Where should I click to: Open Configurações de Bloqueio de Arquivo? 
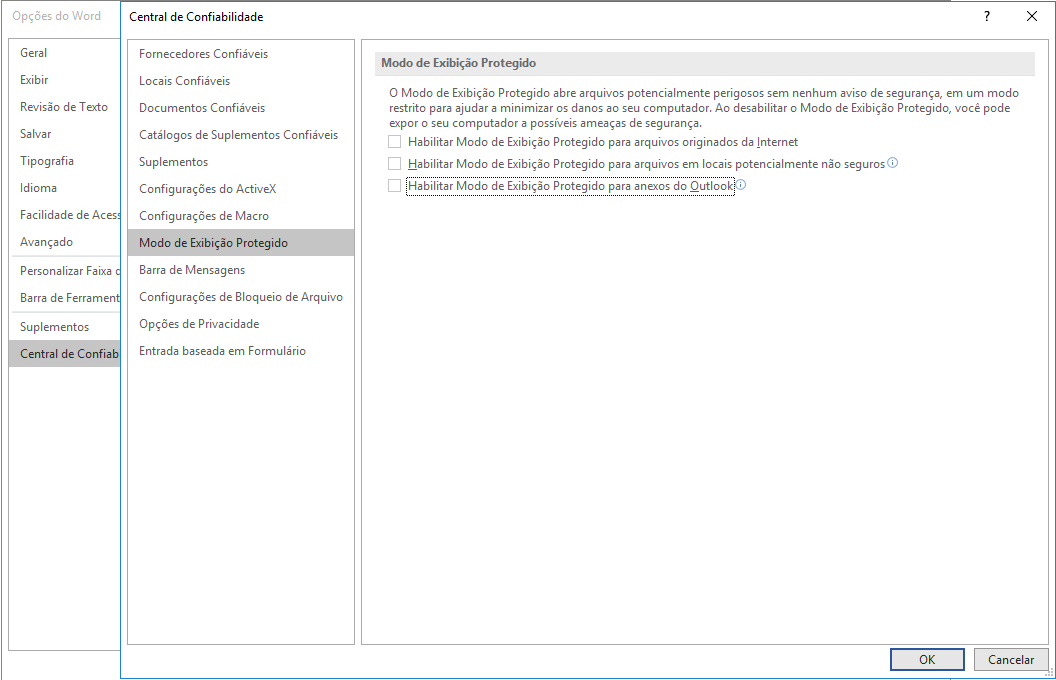tap(241, 297)
